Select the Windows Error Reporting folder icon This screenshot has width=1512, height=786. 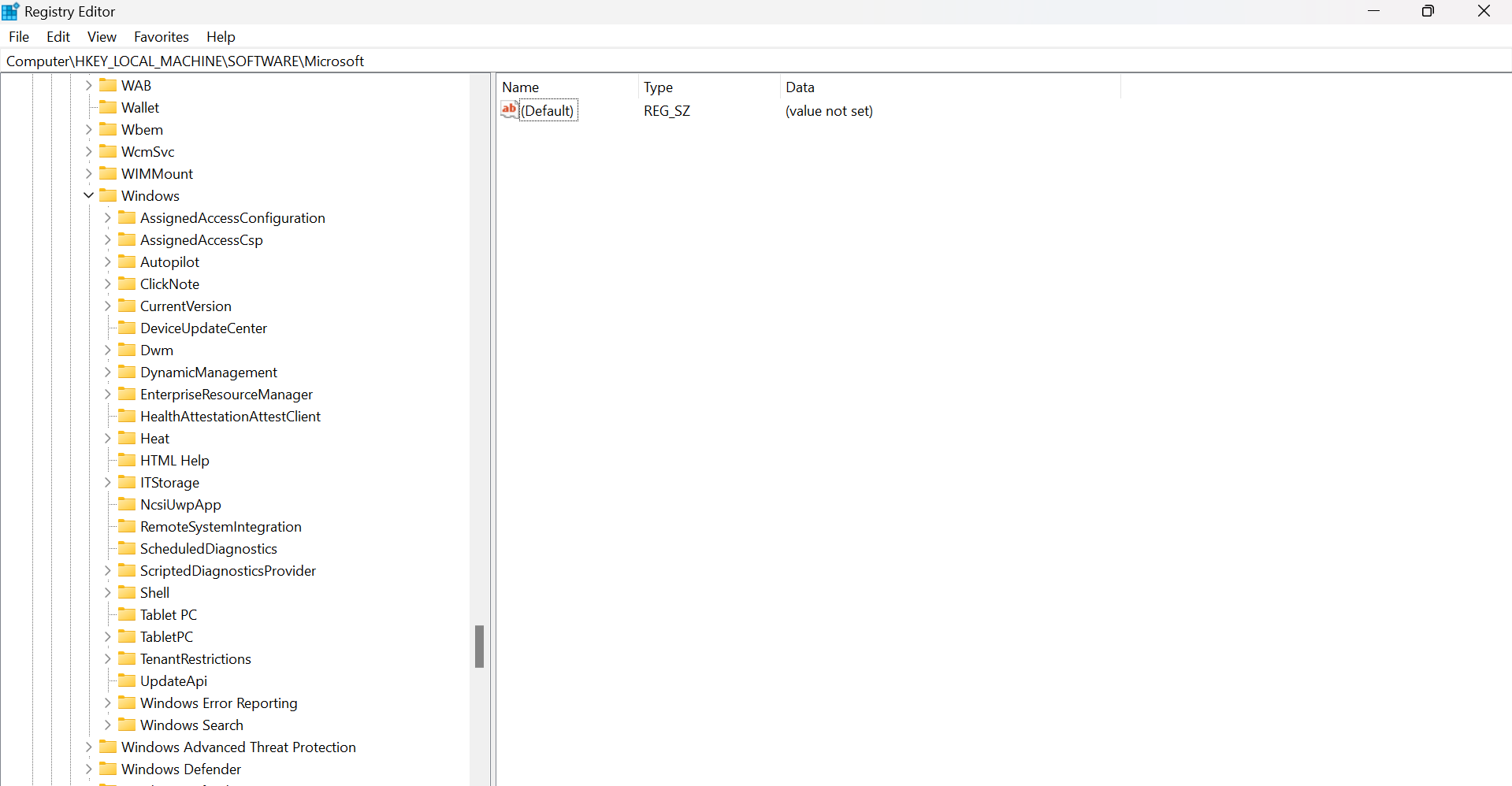(127, 703)
